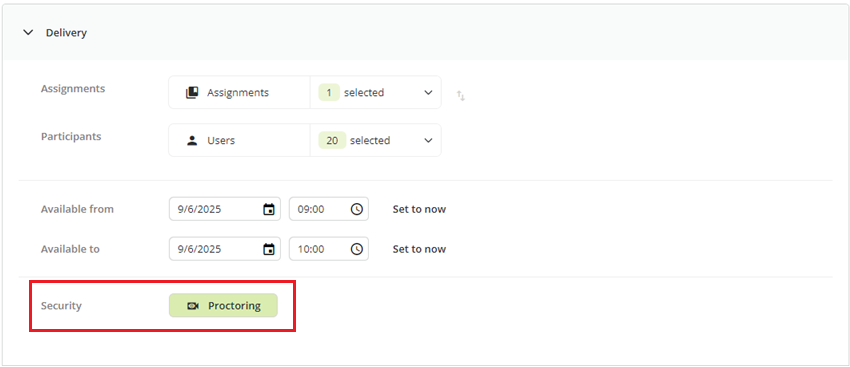Click the 20 selected users count badge

tap(332, 140)
